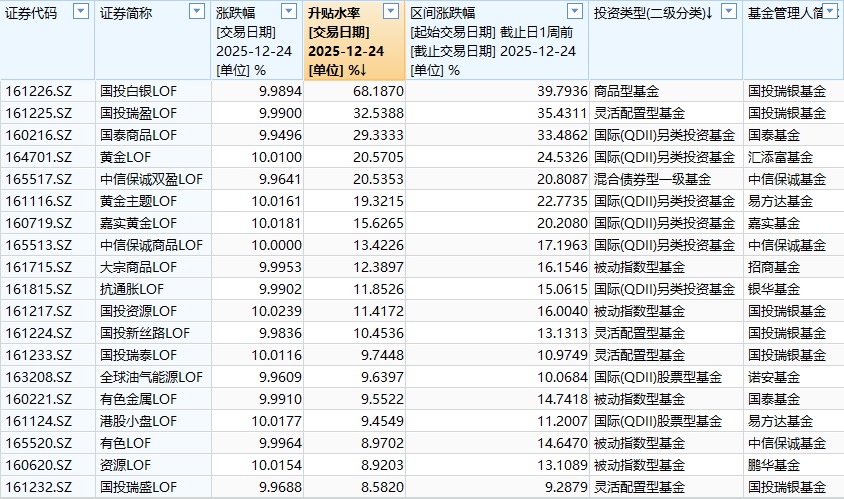
Task: Open the 证券简称 column filter dropdown
Action: (198, 12)
